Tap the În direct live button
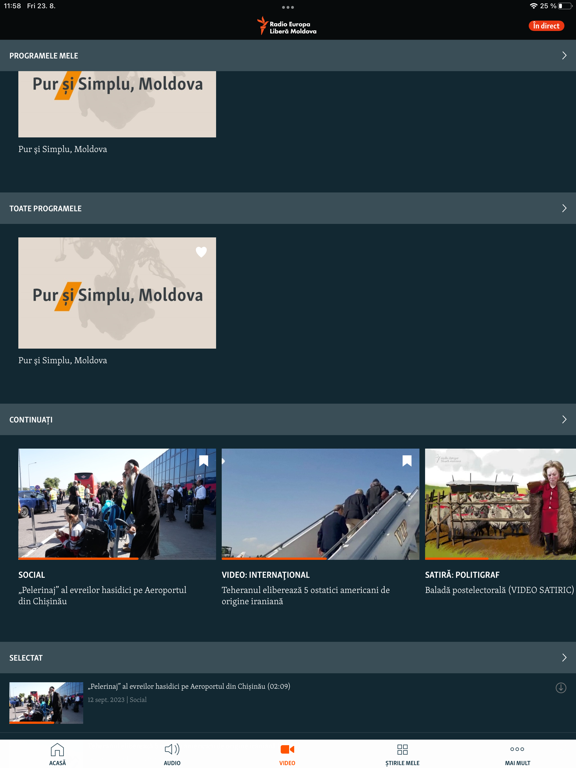Image resolution: width=576 pixels, height=768 pixels. point(546,26)
